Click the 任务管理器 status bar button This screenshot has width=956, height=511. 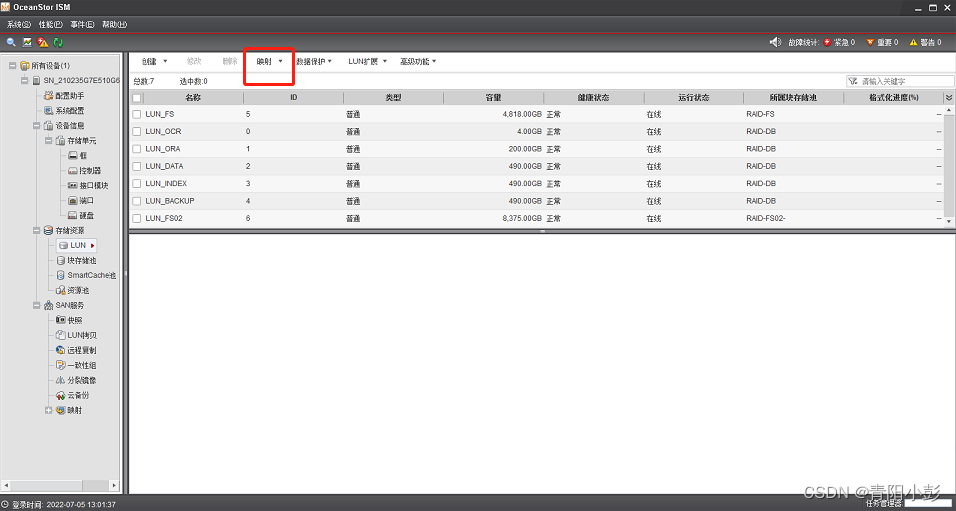tap(883, 504)
